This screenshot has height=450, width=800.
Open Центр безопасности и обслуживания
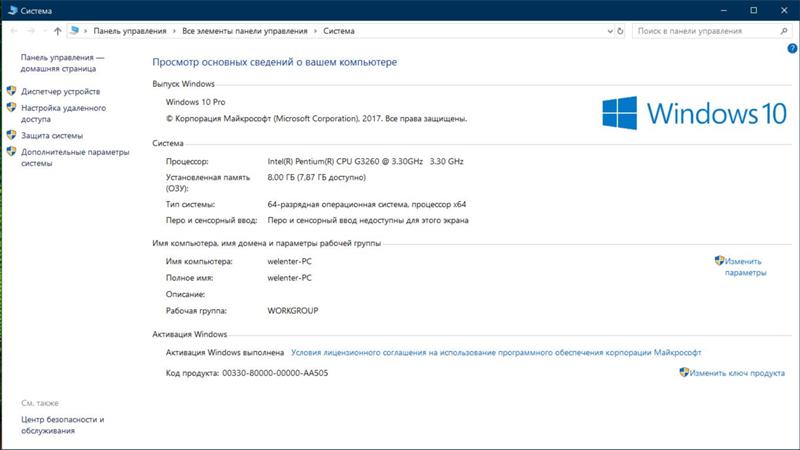(x=62, y=425)
